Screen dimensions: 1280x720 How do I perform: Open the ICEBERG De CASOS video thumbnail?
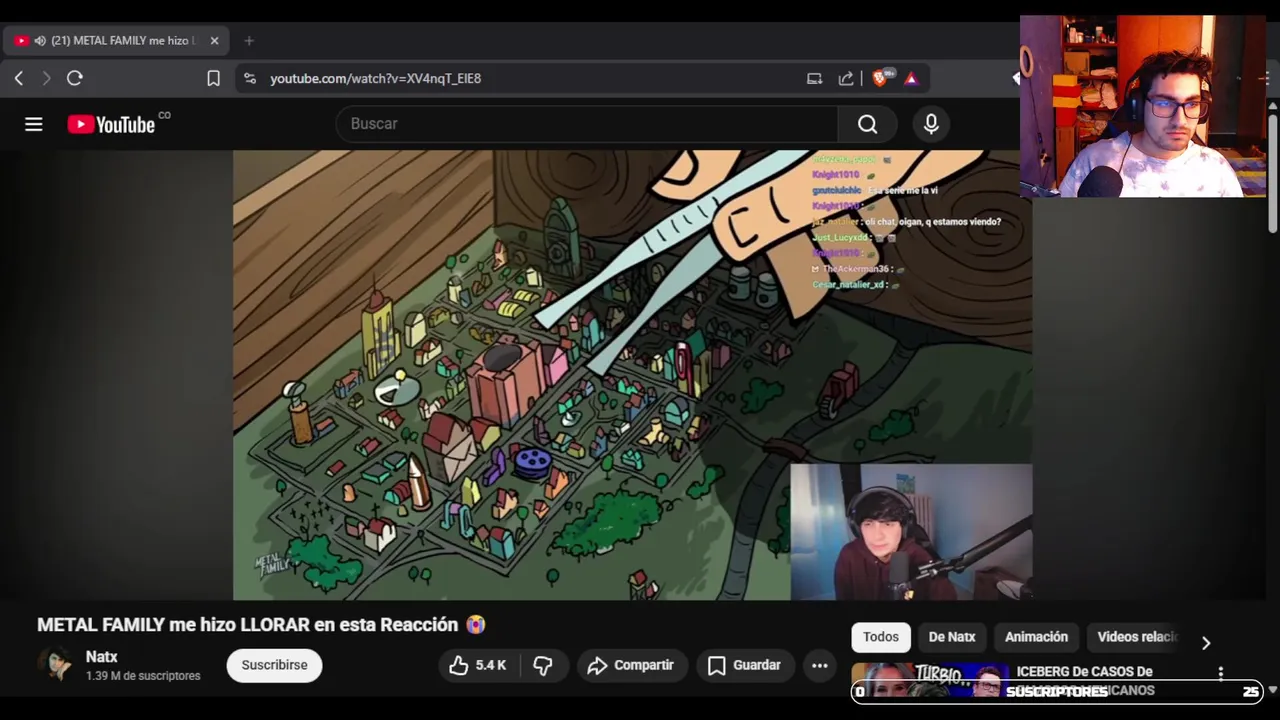930,680
